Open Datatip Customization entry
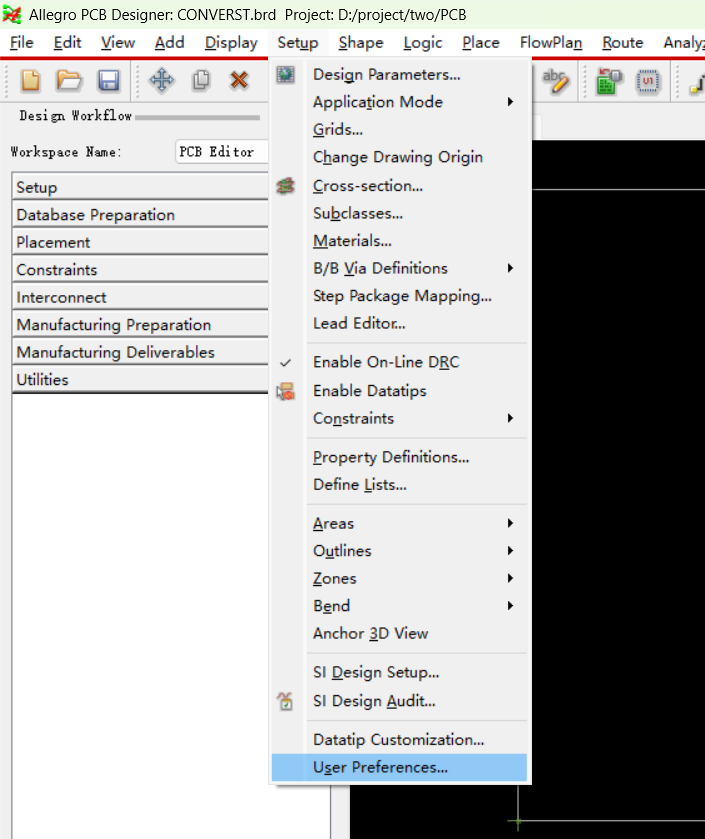Image resolution: width=705 pixels, height=839 pixels. (399, 739)
